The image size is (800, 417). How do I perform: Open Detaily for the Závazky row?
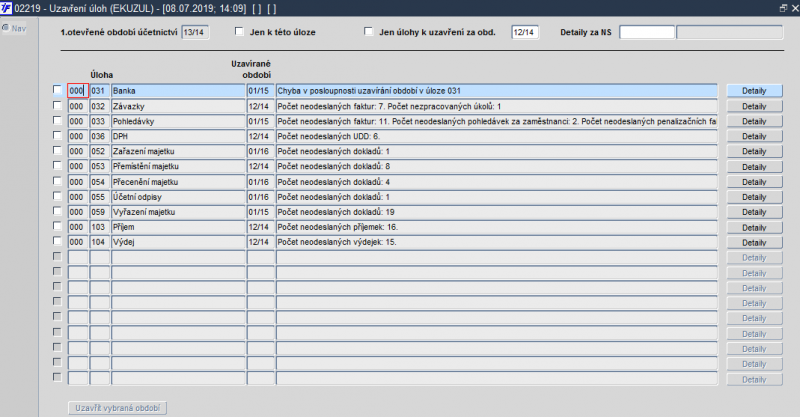pos(754,106)
